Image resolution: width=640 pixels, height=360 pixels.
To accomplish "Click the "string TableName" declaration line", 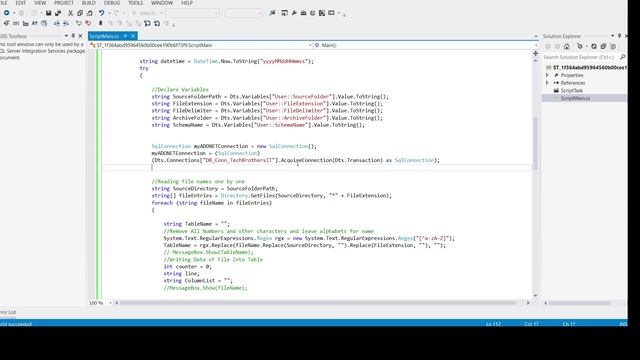I will [x=197, y=224].
